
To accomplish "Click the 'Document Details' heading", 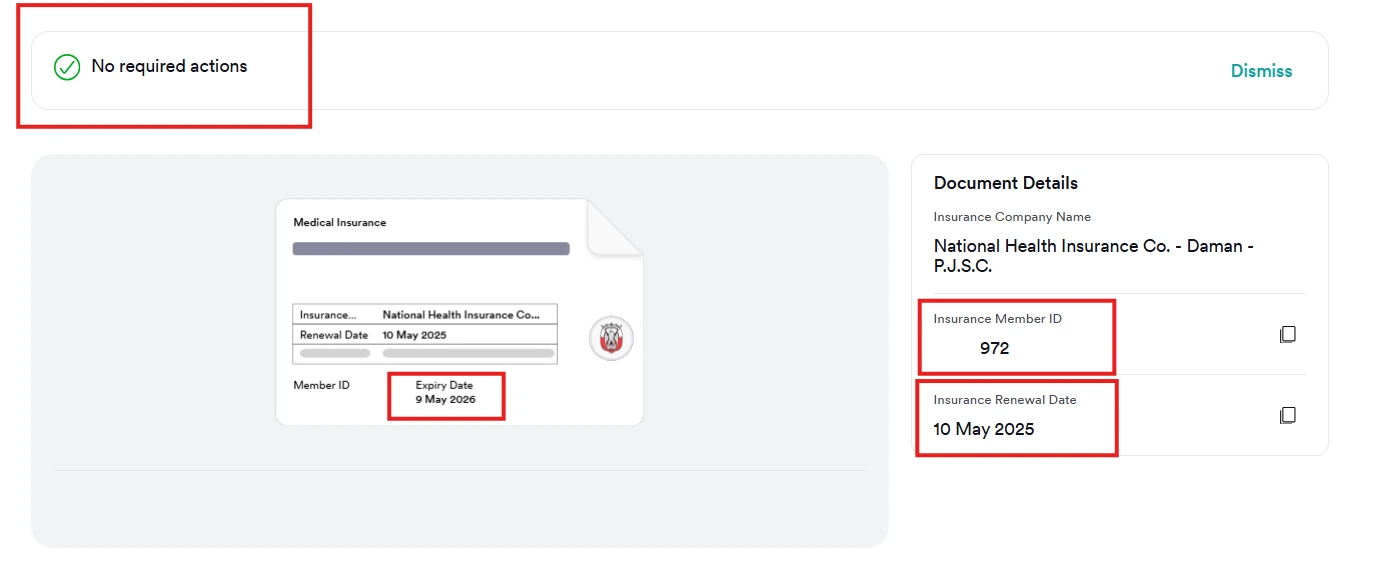I will click(1006, 183).
